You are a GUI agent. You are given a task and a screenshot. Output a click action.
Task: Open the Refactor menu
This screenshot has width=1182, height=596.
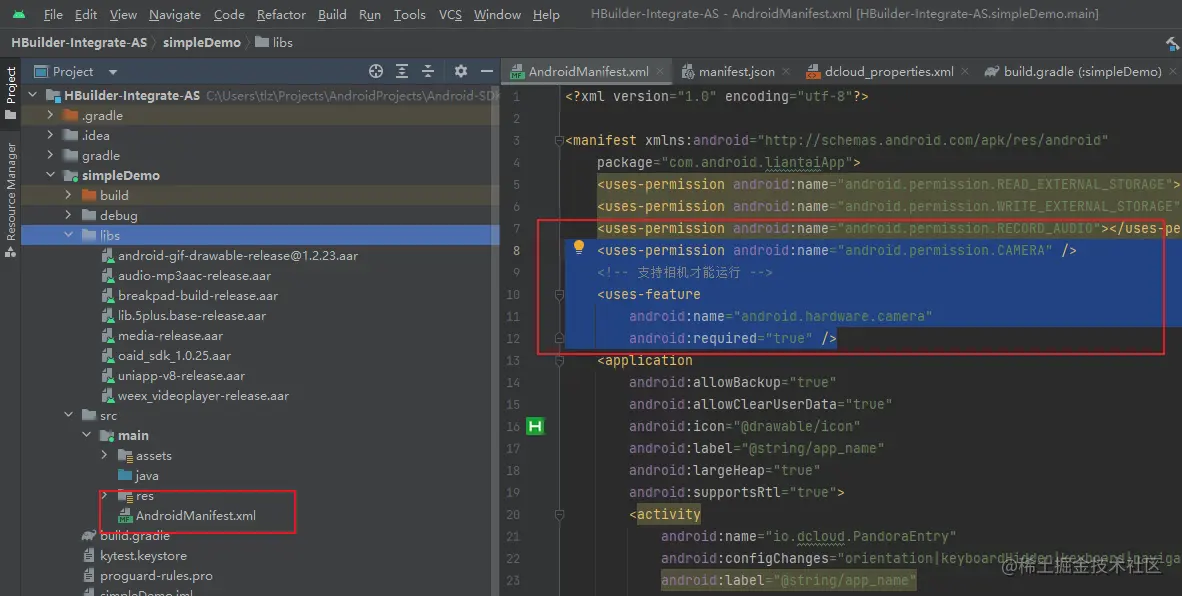point(281,14)
